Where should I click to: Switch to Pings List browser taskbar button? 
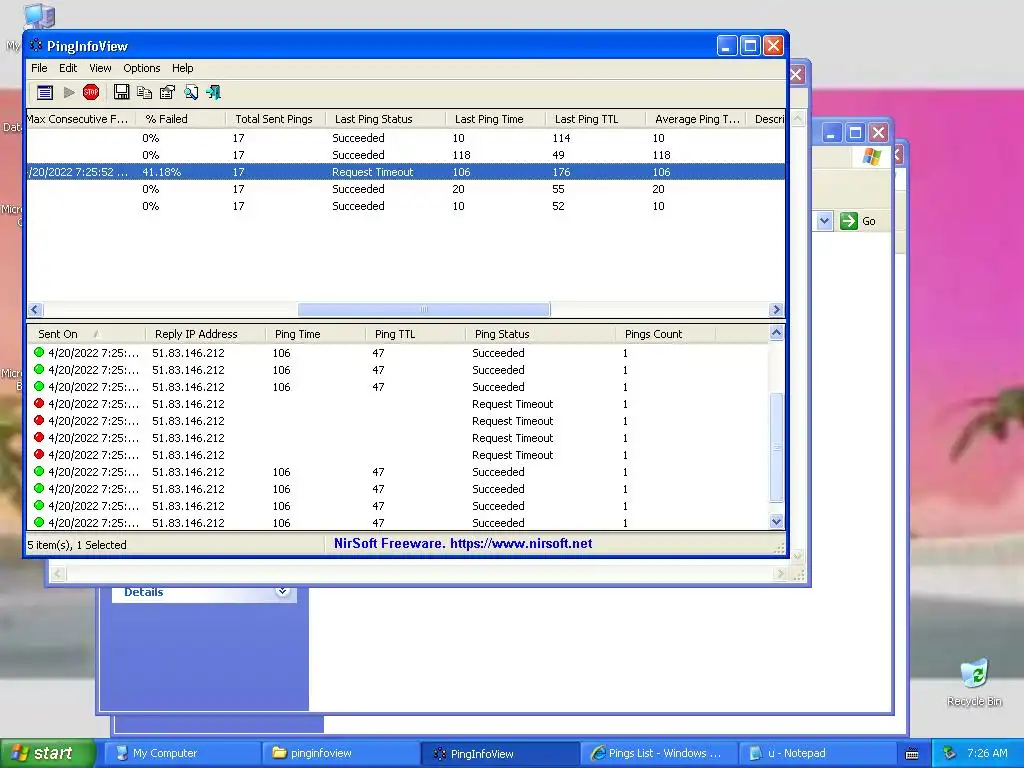[658, 753]
